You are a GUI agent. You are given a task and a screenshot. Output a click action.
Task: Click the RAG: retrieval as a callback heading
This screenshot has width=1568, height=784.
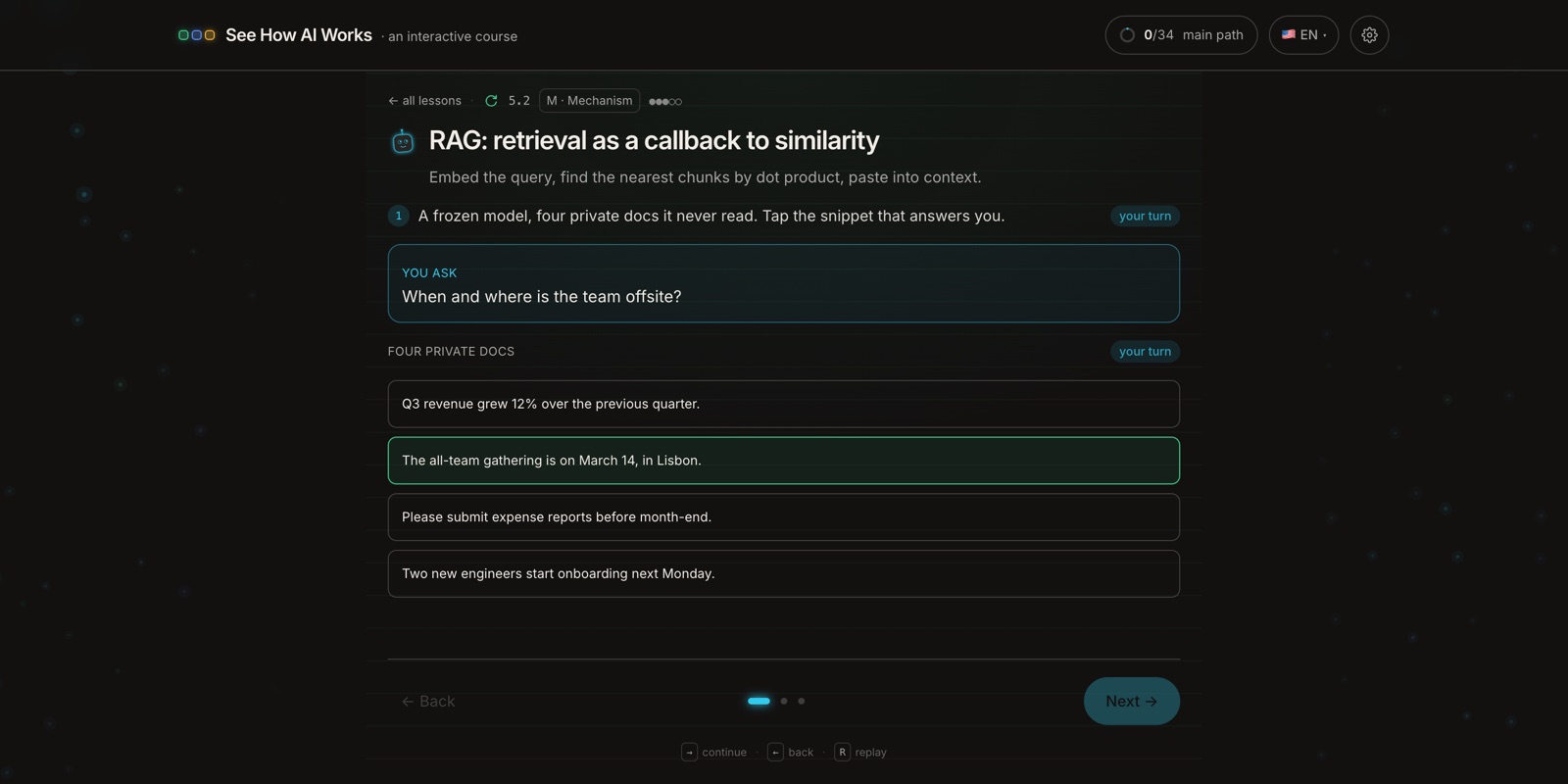tap(654, 141)
